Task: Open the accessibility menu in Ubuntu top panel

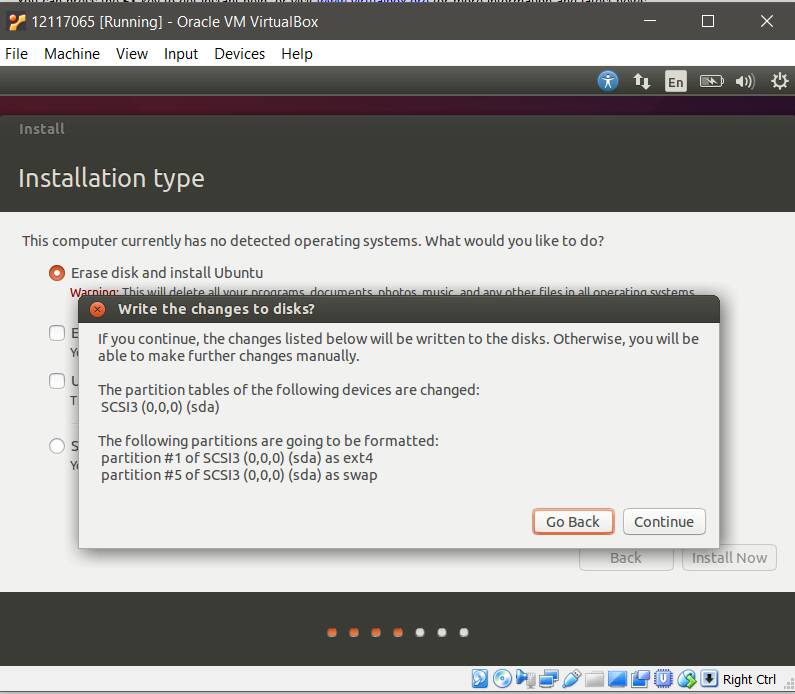Action: click(x=607, y=81)
